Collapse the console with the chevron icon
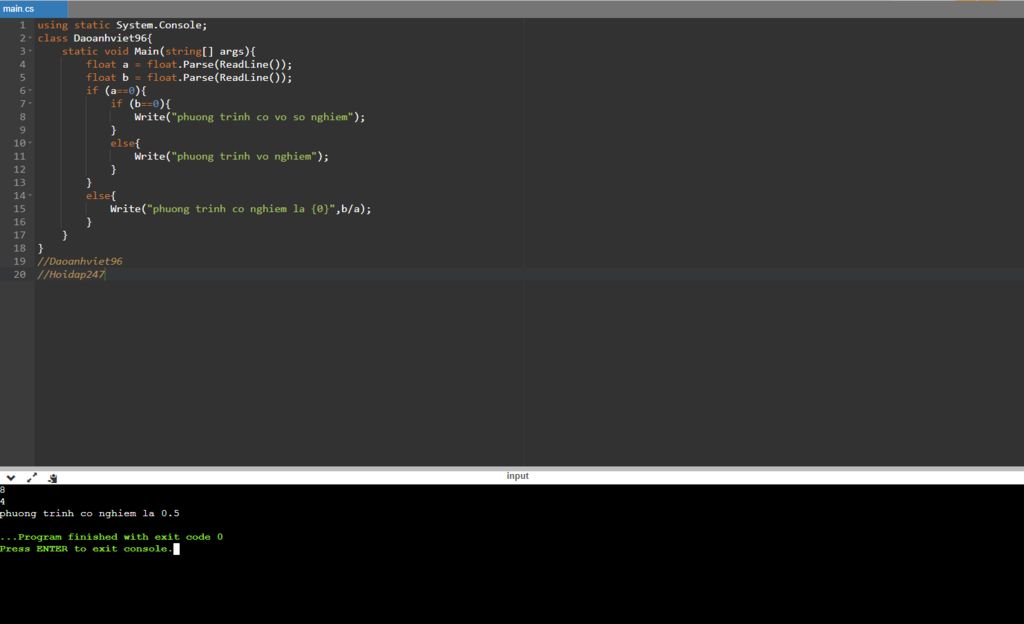 click(10, 478)
